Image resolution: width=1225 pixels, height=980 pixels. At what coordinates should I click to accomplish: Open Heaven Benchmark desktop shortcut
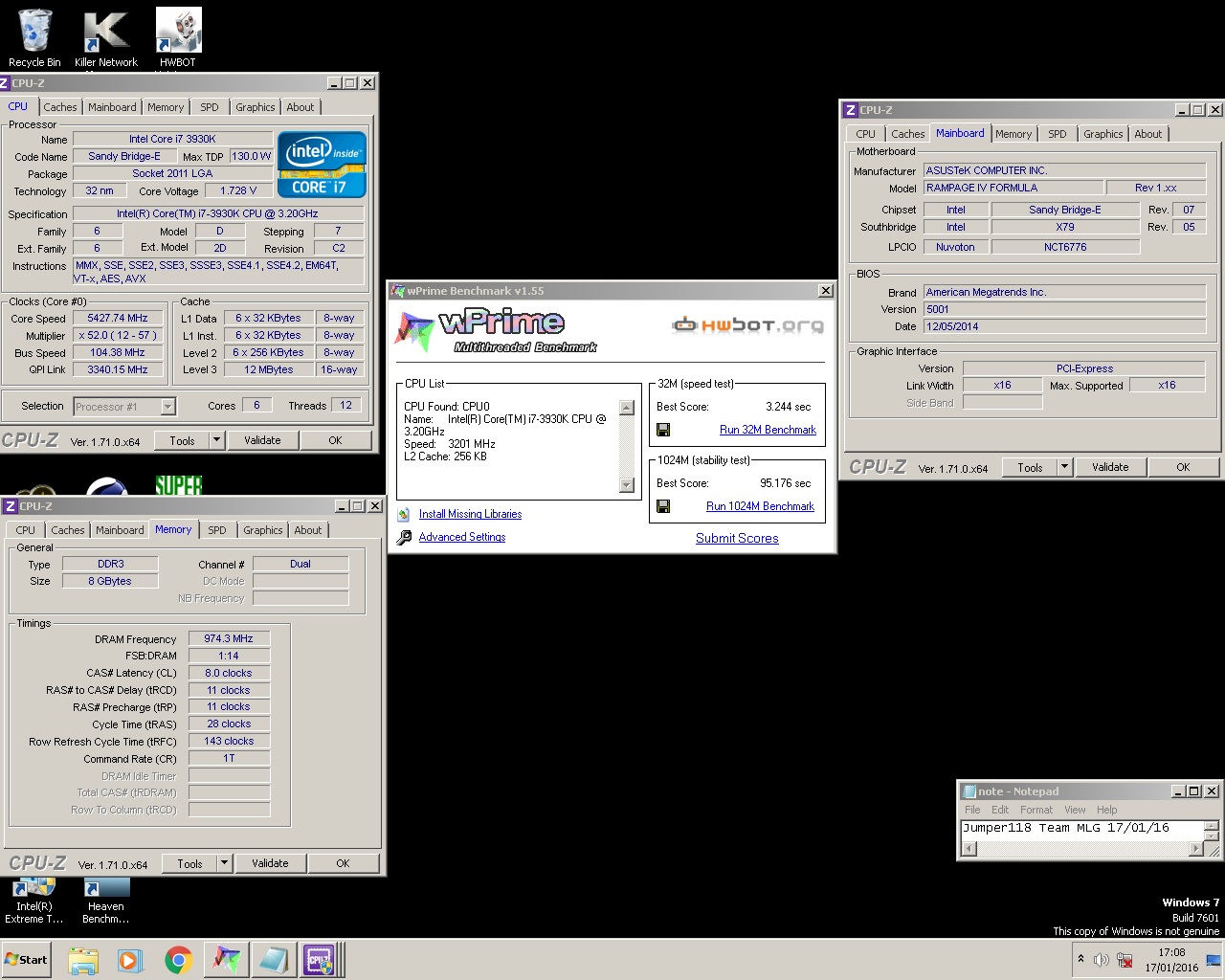(x=105, y=902)
